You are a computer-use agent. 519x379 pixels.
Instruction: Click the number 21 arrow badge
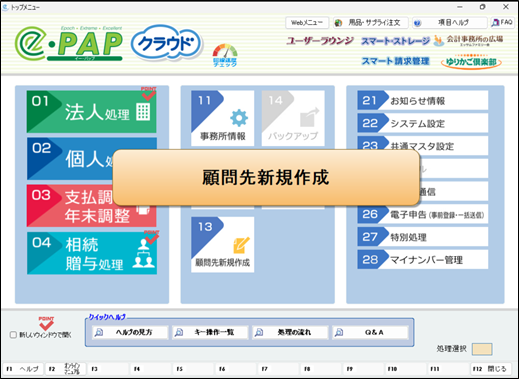(x=373, y=100)
